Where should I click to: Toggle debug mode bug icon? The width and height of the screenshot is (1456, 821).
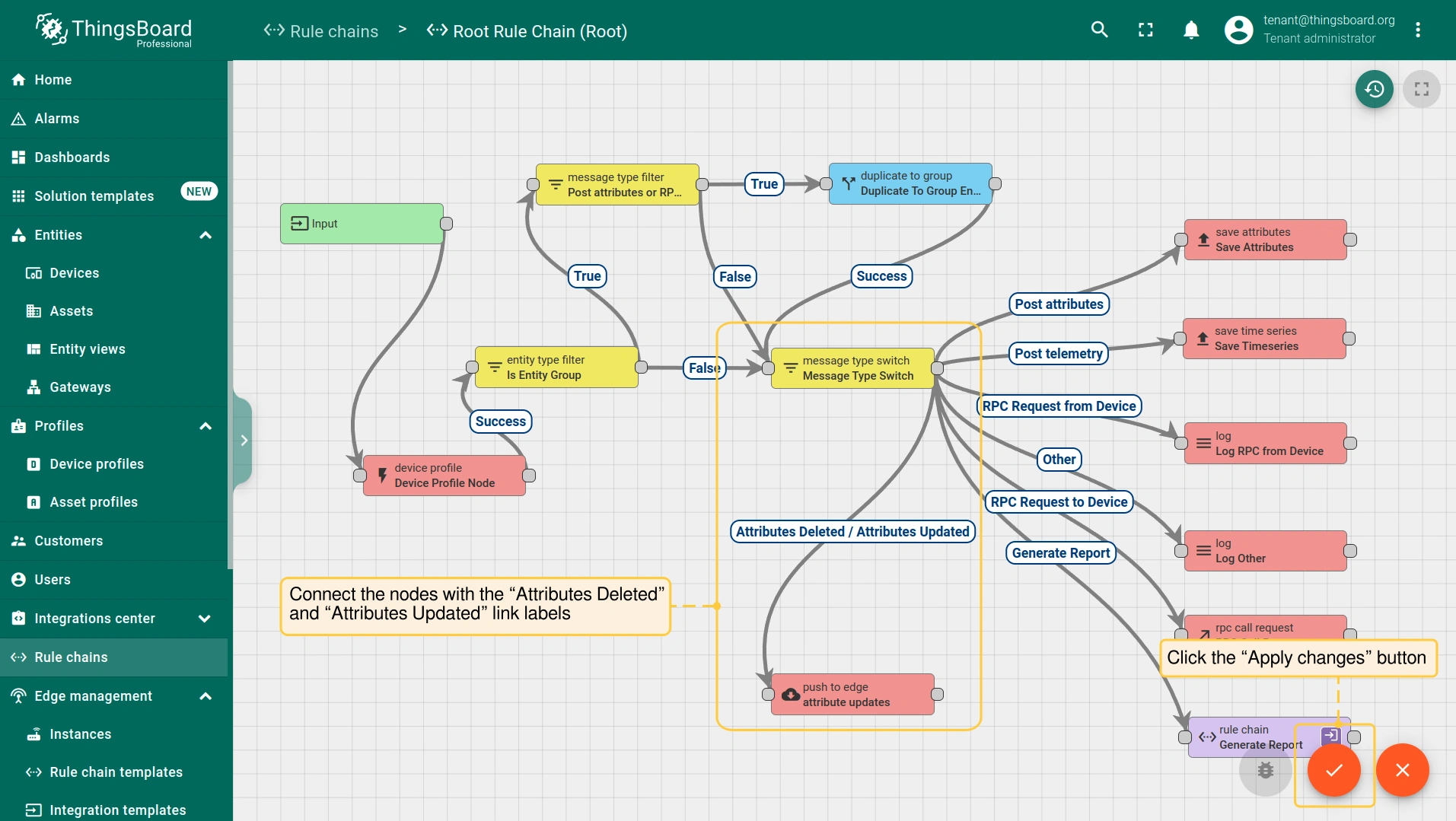pyautogui.click(x=1265, y=770)
